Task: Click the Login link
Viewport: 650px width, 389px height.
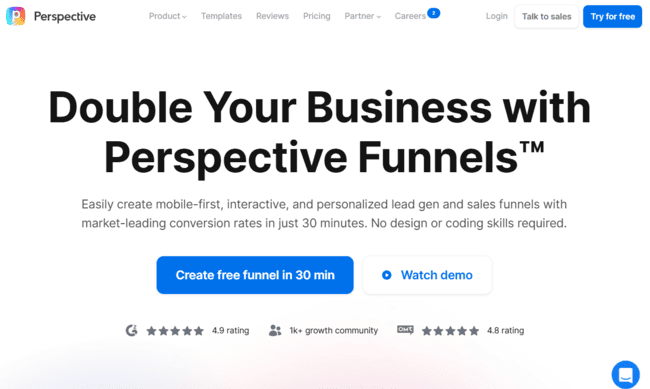Action: 497,16
